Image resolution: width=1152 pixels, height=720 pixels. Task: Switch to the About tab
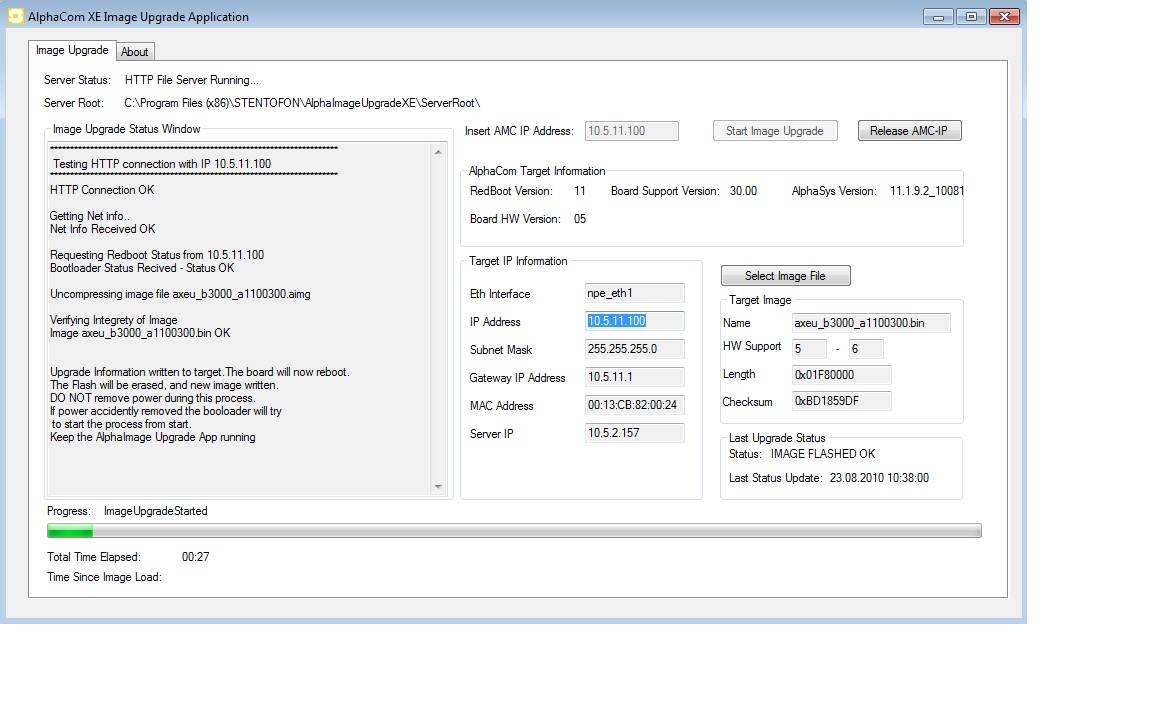(135, 52)
